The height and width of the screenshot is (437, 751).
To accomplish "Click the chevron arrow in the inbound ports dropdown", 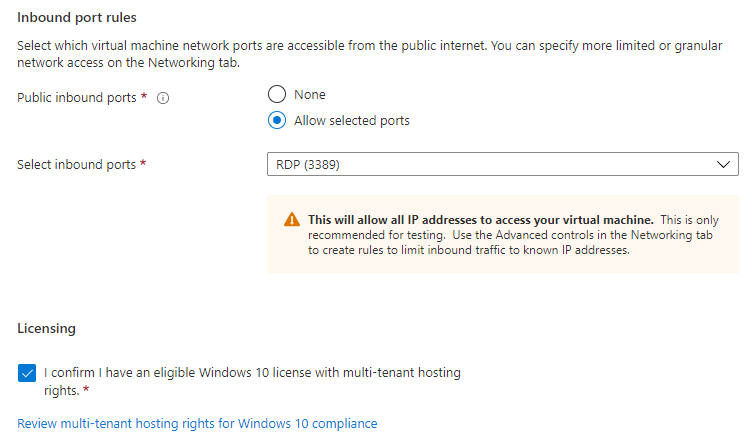I will [x=723, y=164].
